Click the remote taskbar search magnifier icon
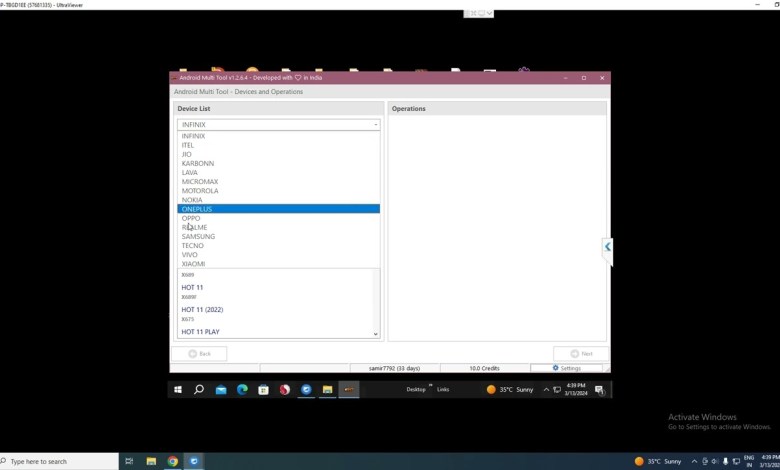Screen dimensions: 780x470 point(199,390)
